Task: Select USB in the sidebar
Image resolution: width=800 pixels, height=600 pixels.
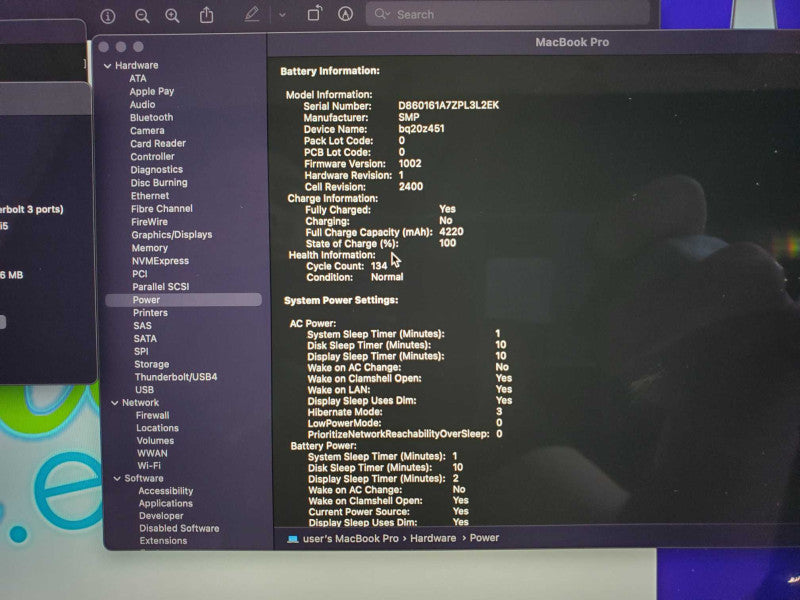Action: click(144, 390)
